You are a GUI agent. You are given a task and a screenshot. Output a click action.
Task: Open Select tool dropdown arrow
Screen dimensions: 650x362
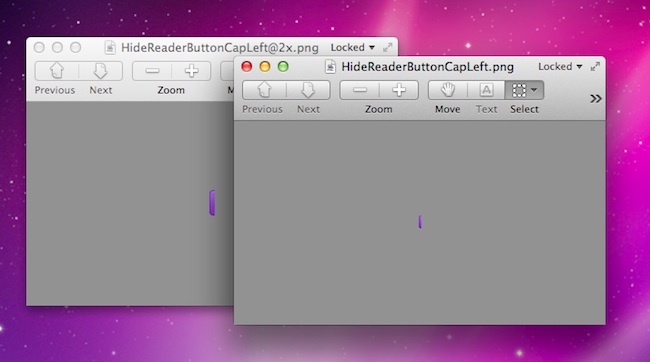(534, 90)
